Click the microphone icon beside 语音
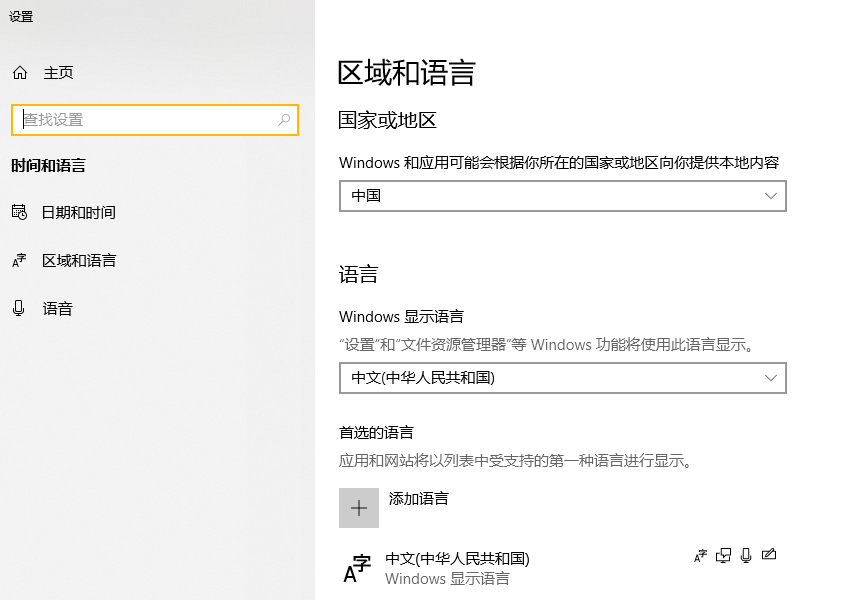Screen dimensions: 866x600 click(x=21, y=308)
